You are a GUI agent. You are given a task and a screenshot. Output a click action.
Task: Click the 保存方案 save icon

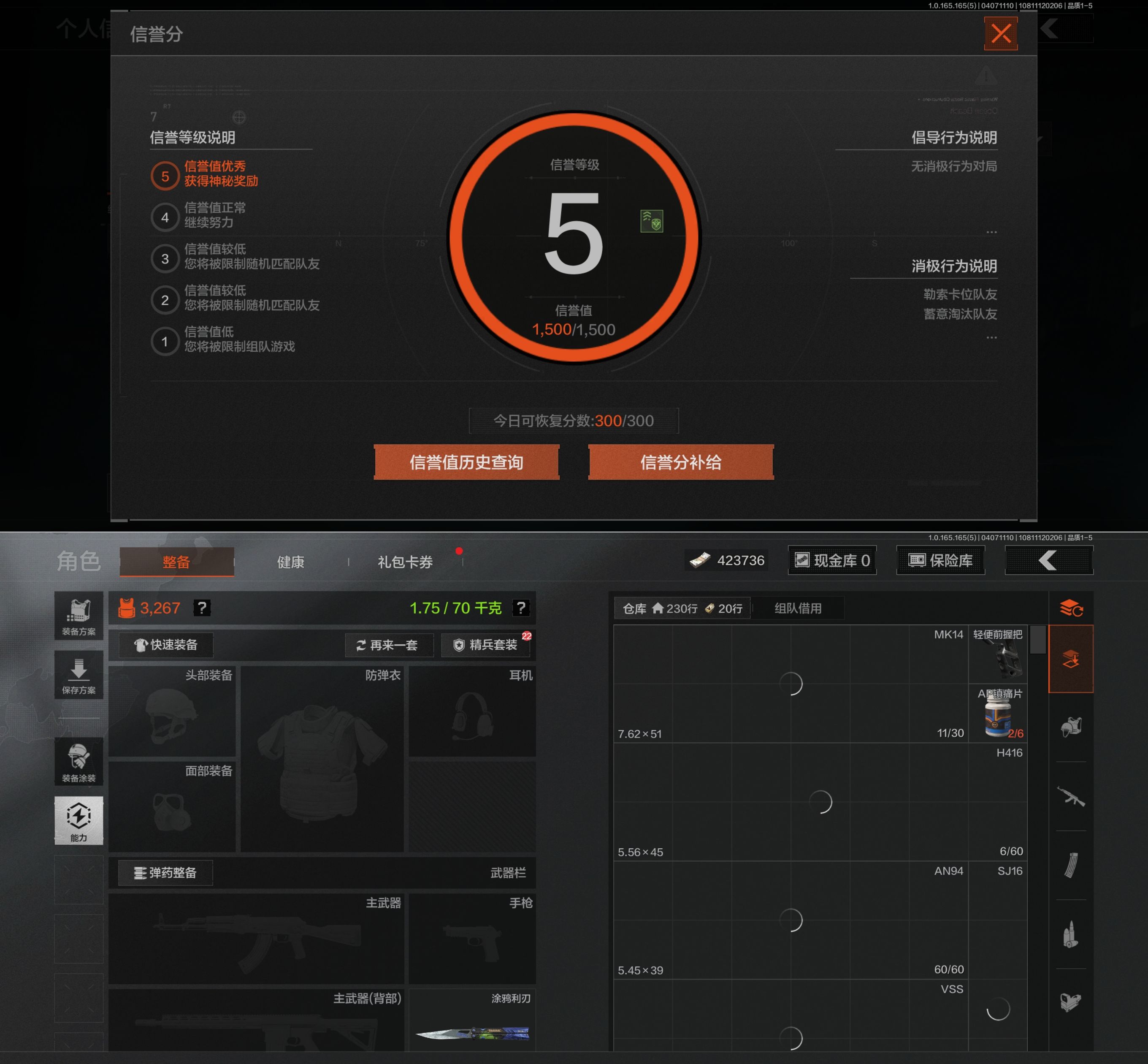click(x=79, y=675)
